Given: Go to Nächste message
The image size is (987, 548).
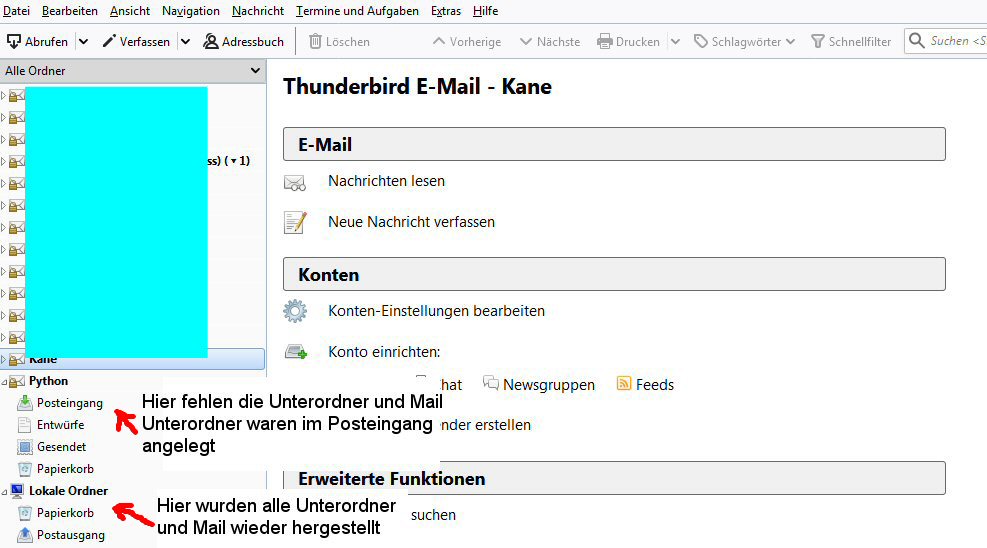Looking at the screenshot, I should click(x=550, y=42).
